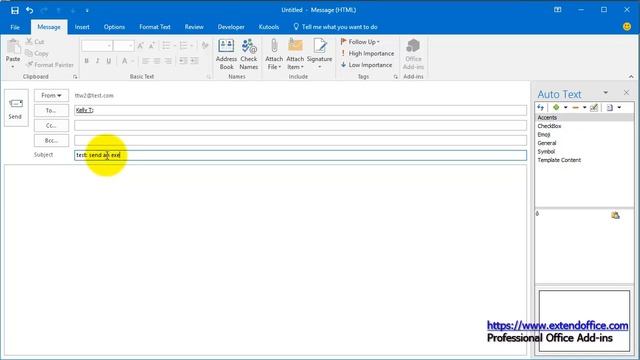Click the Paste clipboard icon
640x360 pixels.
13,47
